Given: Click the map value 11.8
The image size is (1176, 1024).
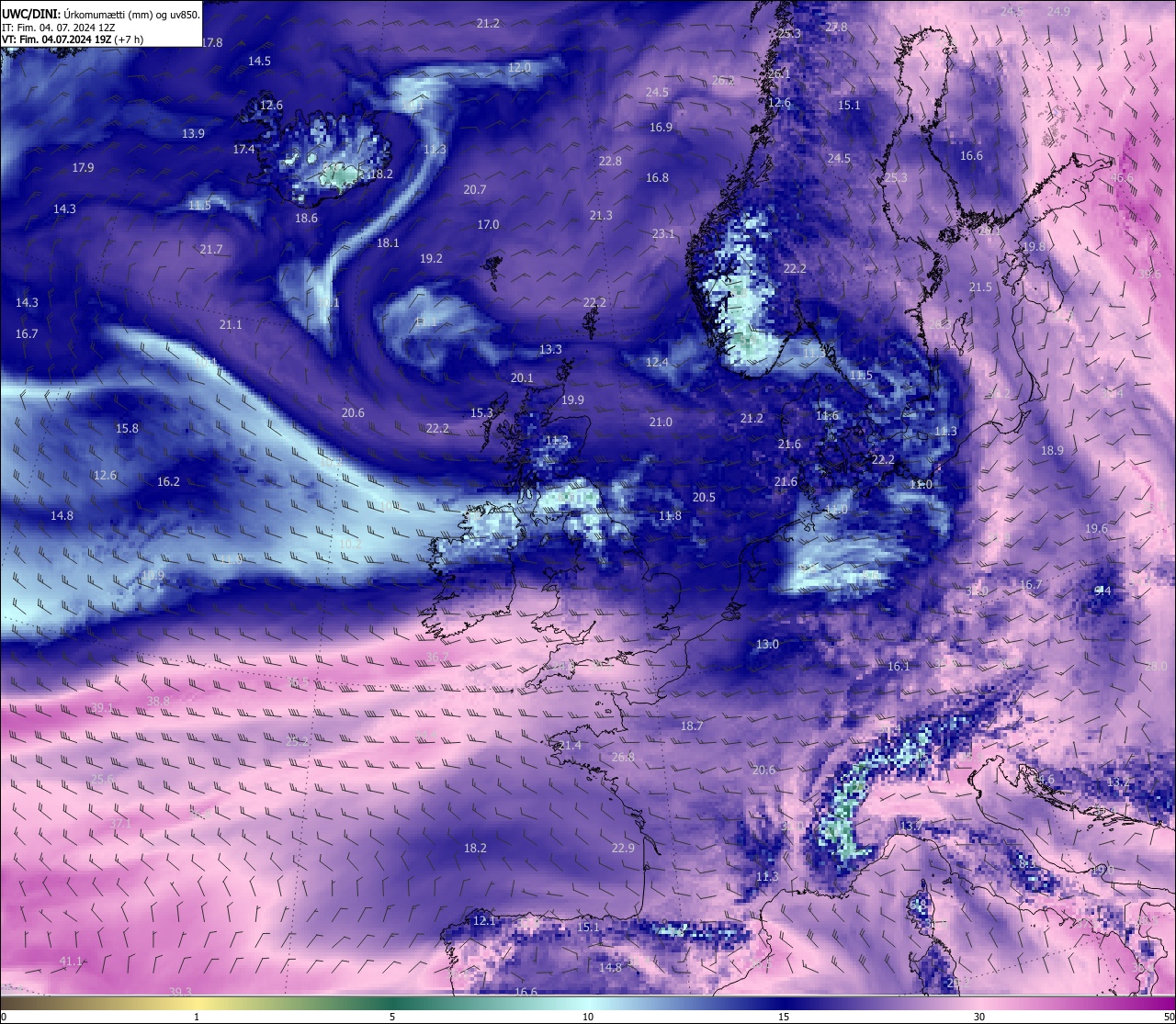Looking at the screenshot, I should (670, 515).
